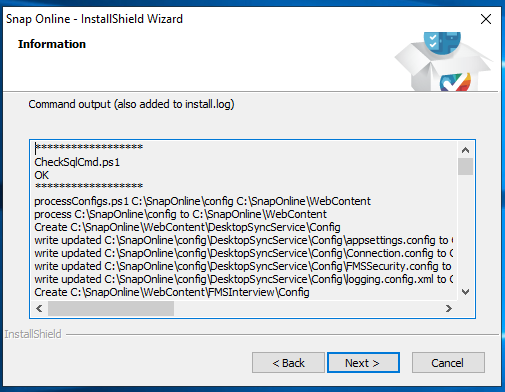Viewport: 505px width, 392px height.
Task: Click the scroll left arrow in output box
Action: click(x=39, y=308)
